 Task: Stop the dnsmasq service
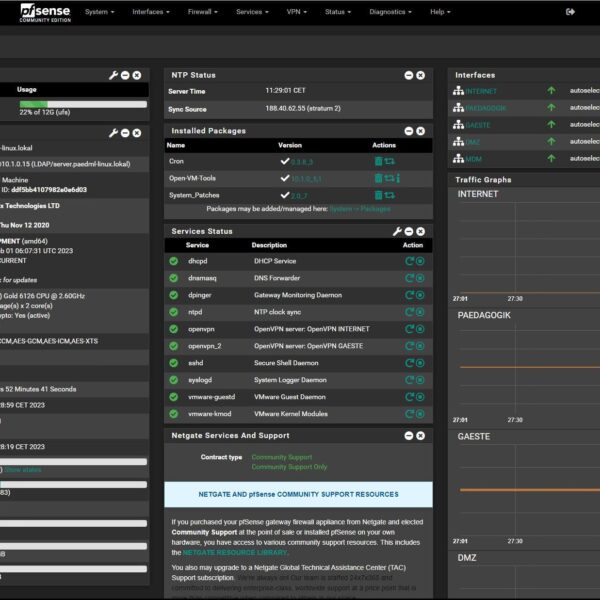point(420,278)
